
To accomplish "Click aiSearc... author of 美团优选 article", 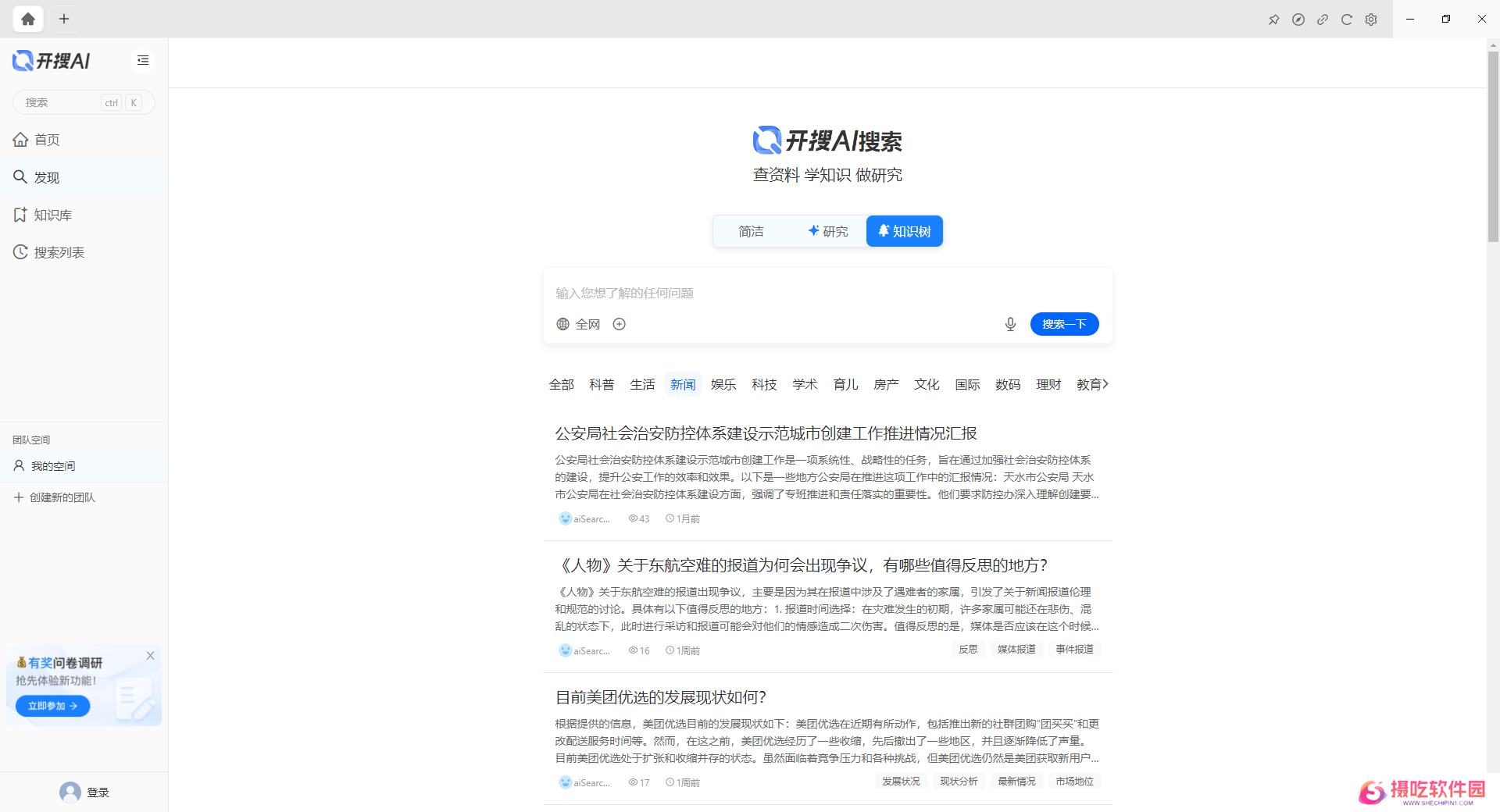I will point(584,782).
